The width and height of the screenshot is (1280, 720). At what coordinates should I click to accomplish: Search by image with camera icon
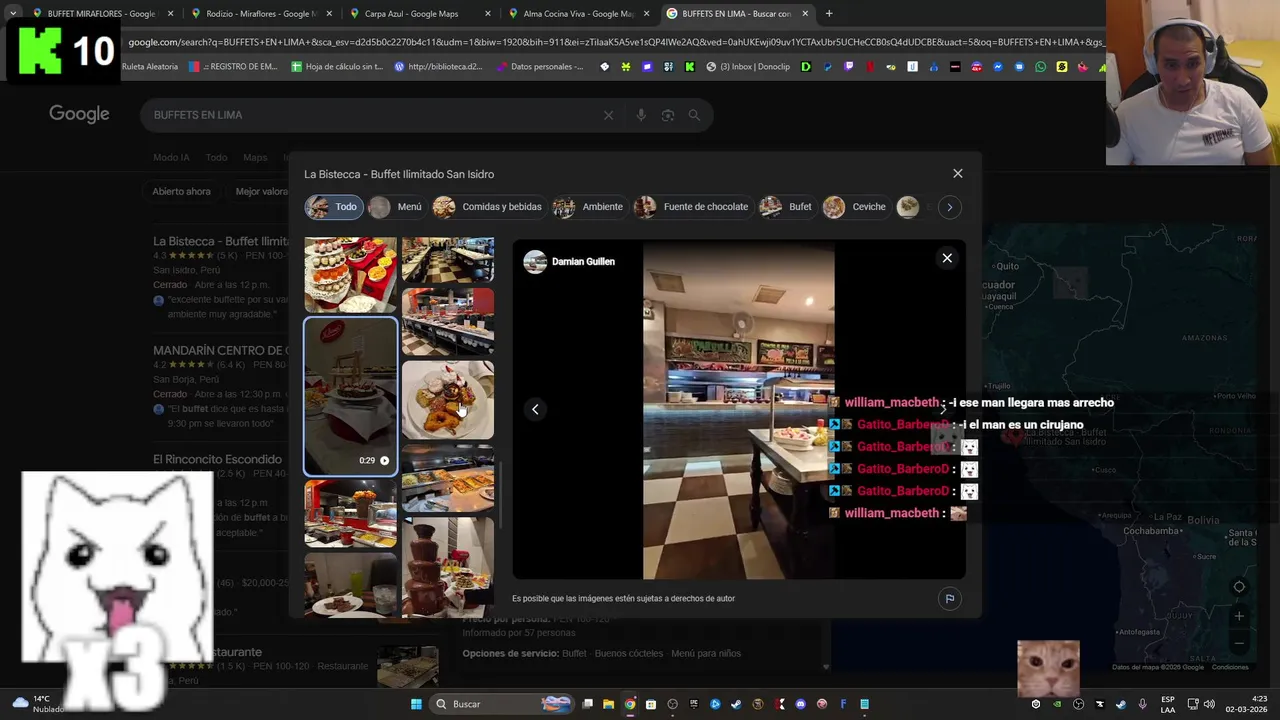[668, 115]
